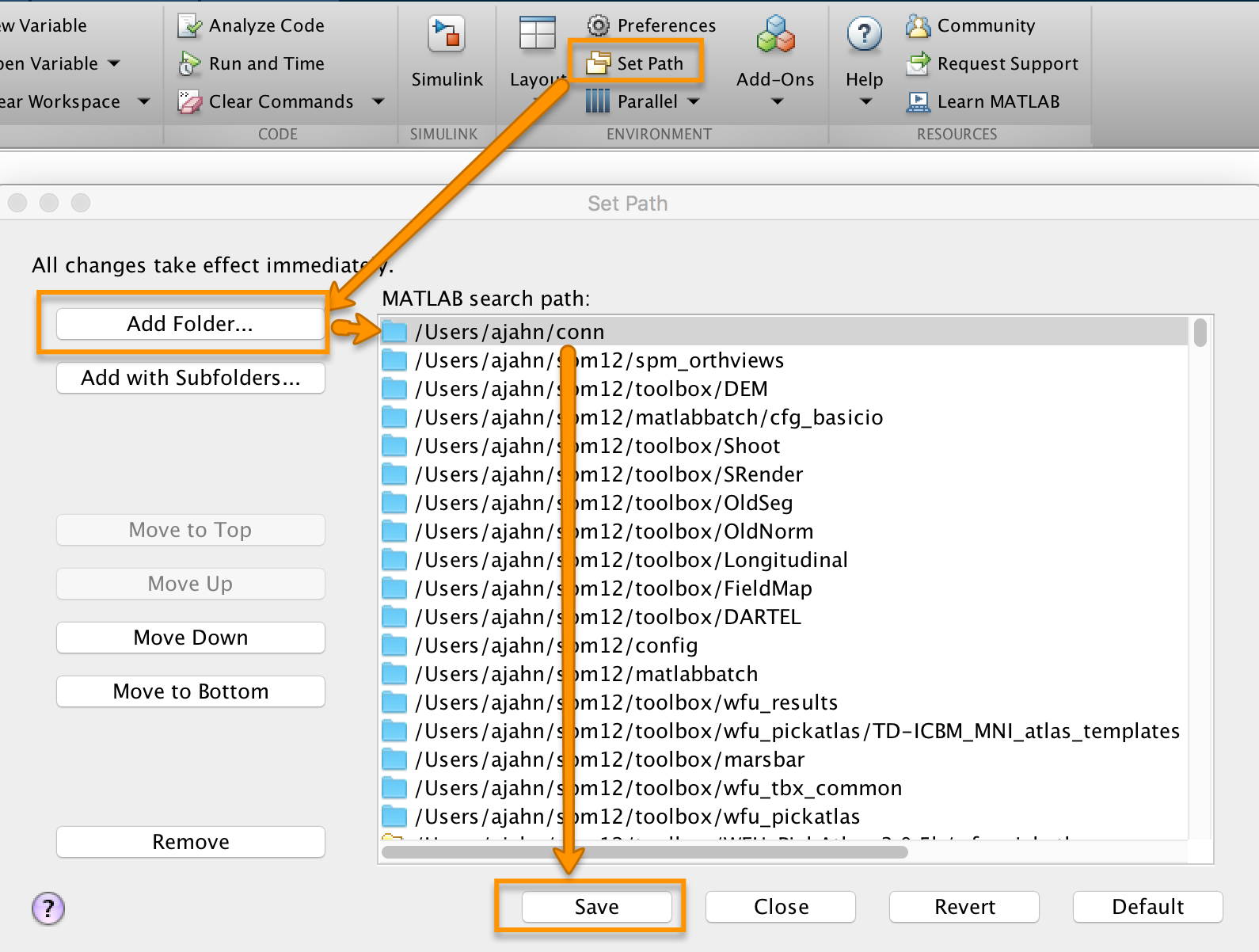
Task: Click the Run and Time icon
Action: [x=190, y=63]
